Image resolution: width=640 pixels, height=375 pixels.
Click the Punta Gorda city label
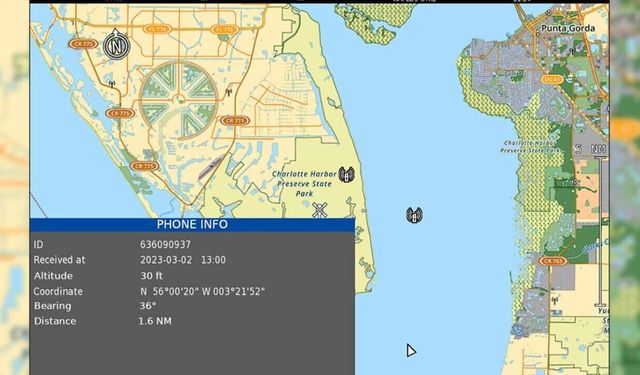coord(568,28)
